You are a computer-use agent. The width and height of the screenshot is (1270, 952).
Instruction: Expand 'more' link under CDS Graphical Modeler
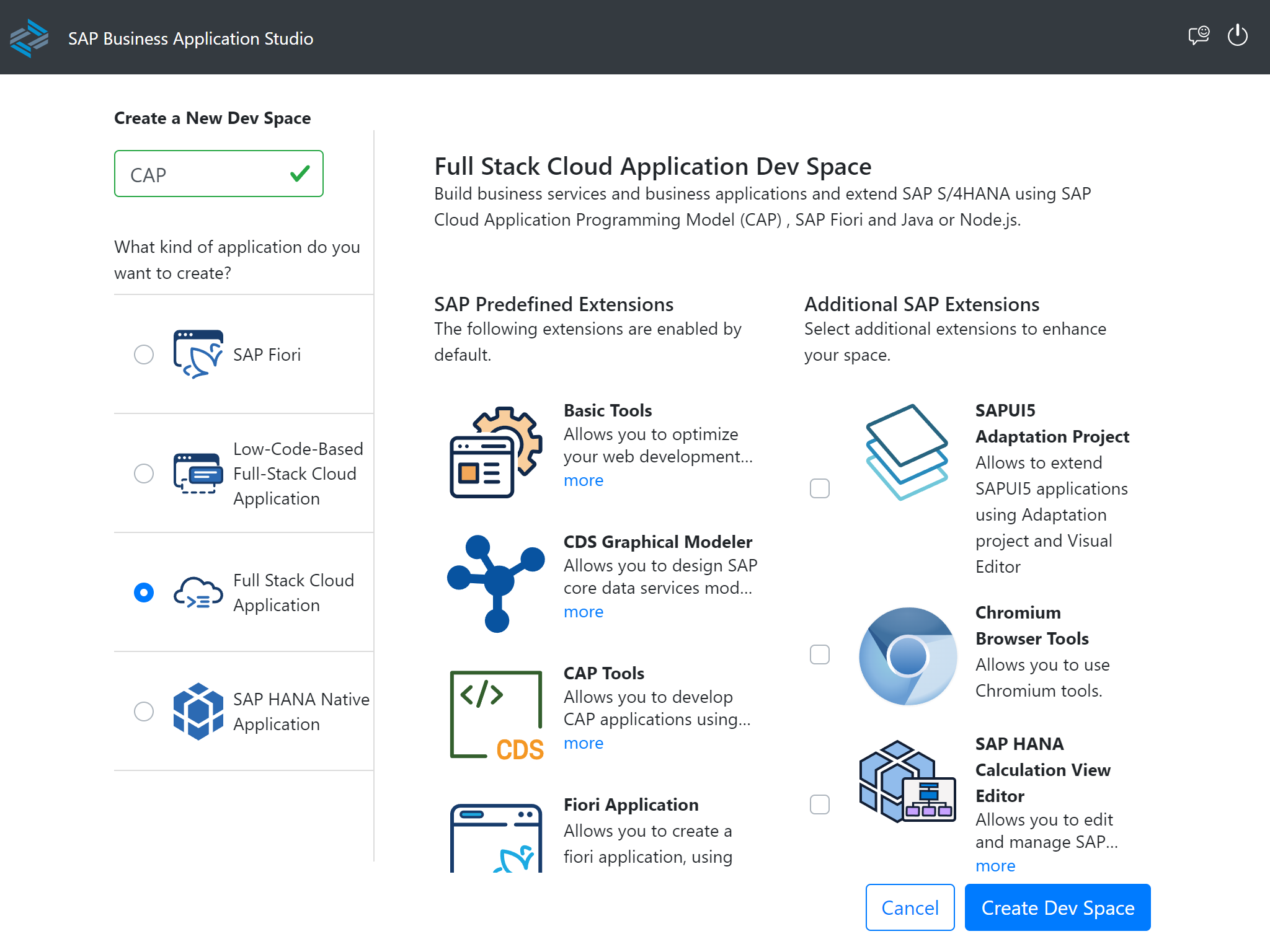[584, 612]
